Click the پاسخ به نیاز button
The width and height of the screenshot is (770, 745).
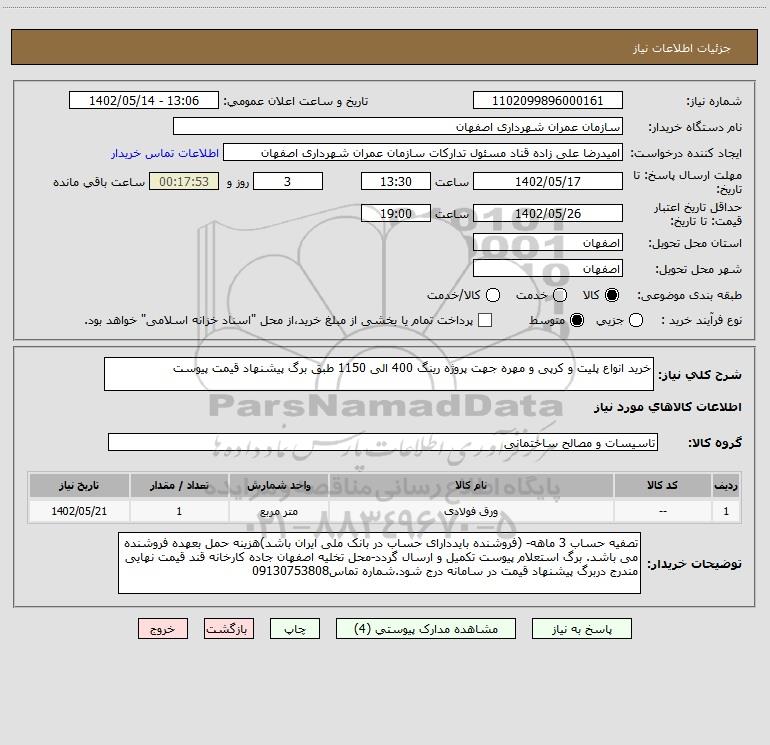pyautogui.click(x=581, y=629)
